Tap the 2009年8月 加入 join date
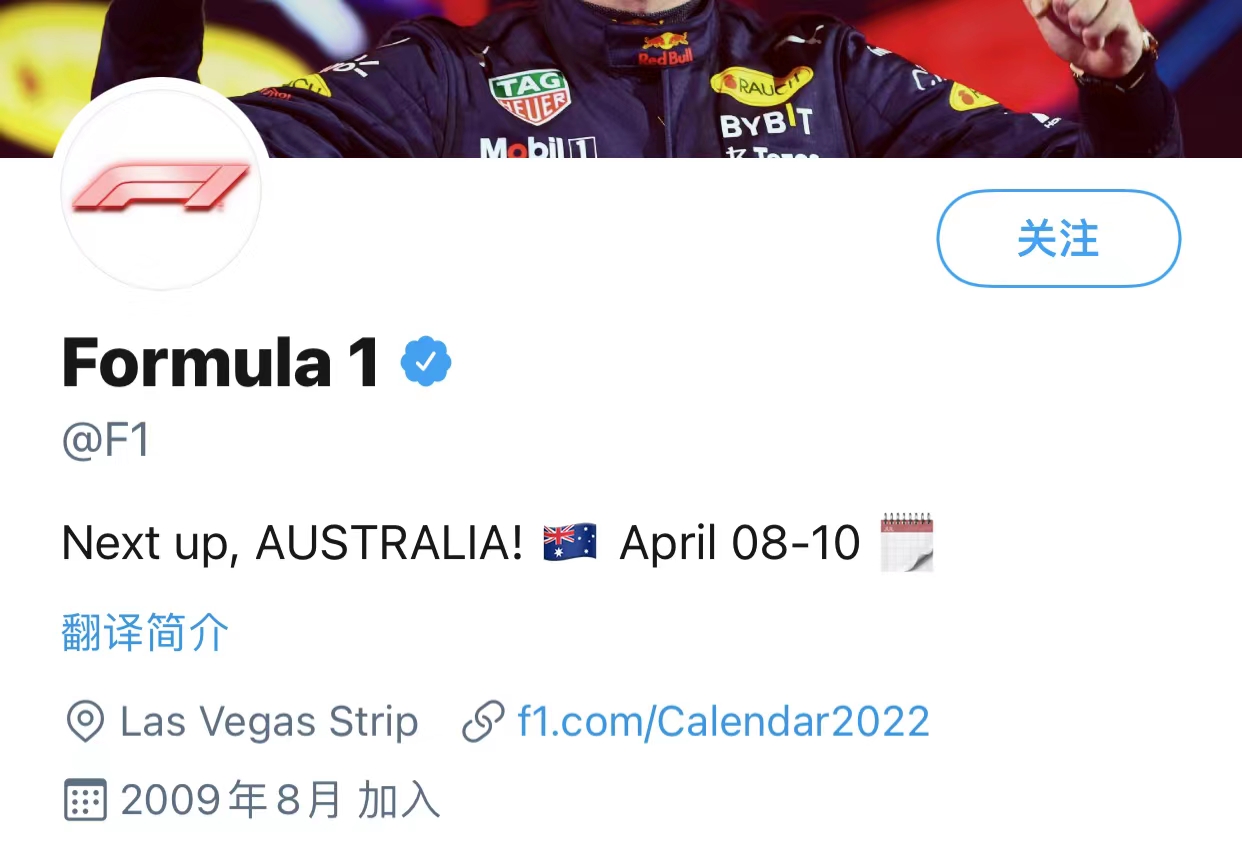Viewport: 1242px width, 863px height. click(280, 800)
